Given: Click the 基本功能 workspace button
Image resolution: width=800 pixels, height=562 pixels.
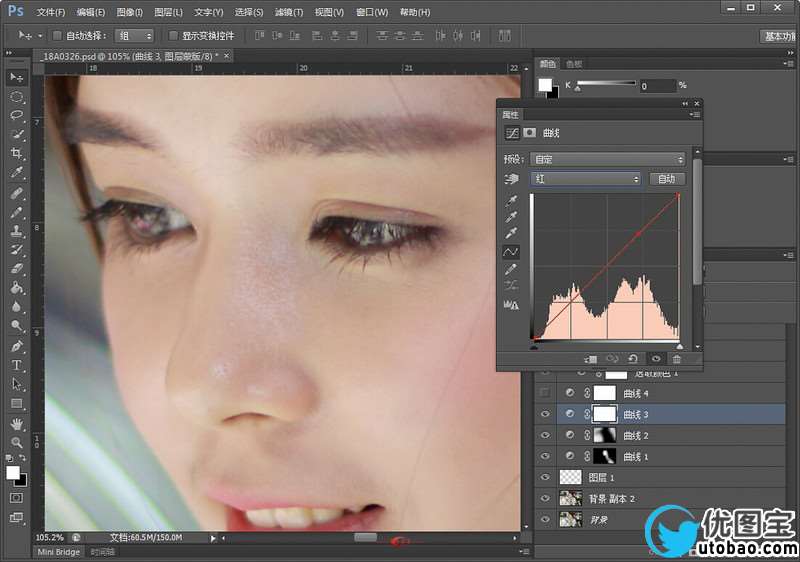Looking at the screenshot, I should coord(779,36).
